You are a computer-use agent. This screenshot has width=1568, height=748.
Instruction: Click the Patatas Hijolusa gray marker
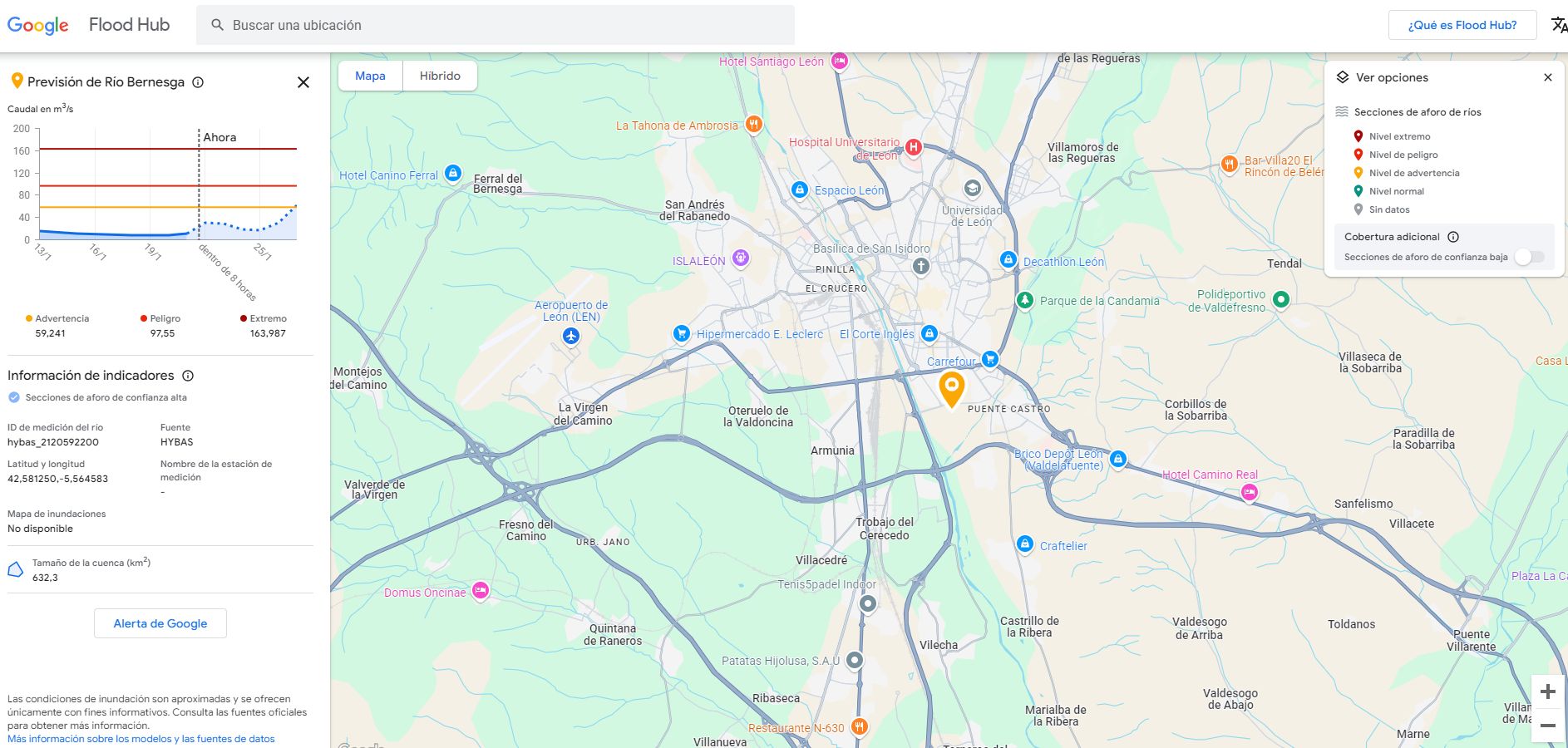[x=854, y=661]
